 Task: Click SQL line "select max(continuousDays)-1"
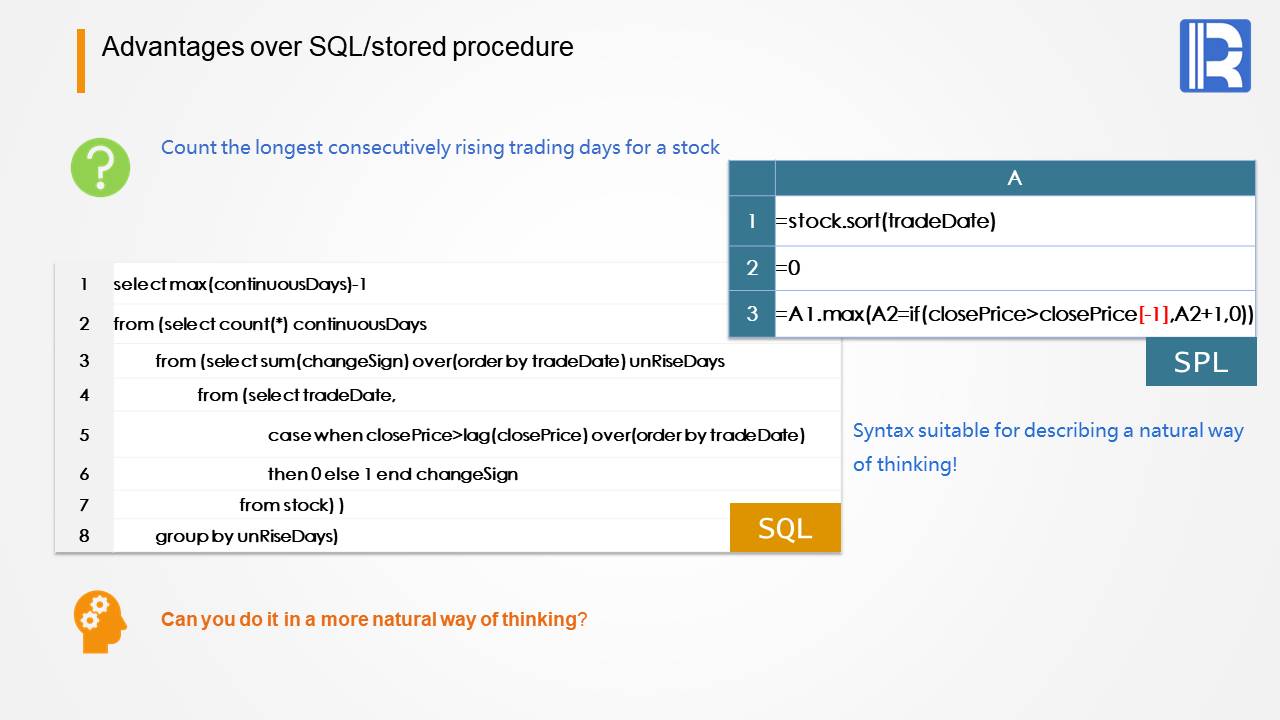coord(240,284)
